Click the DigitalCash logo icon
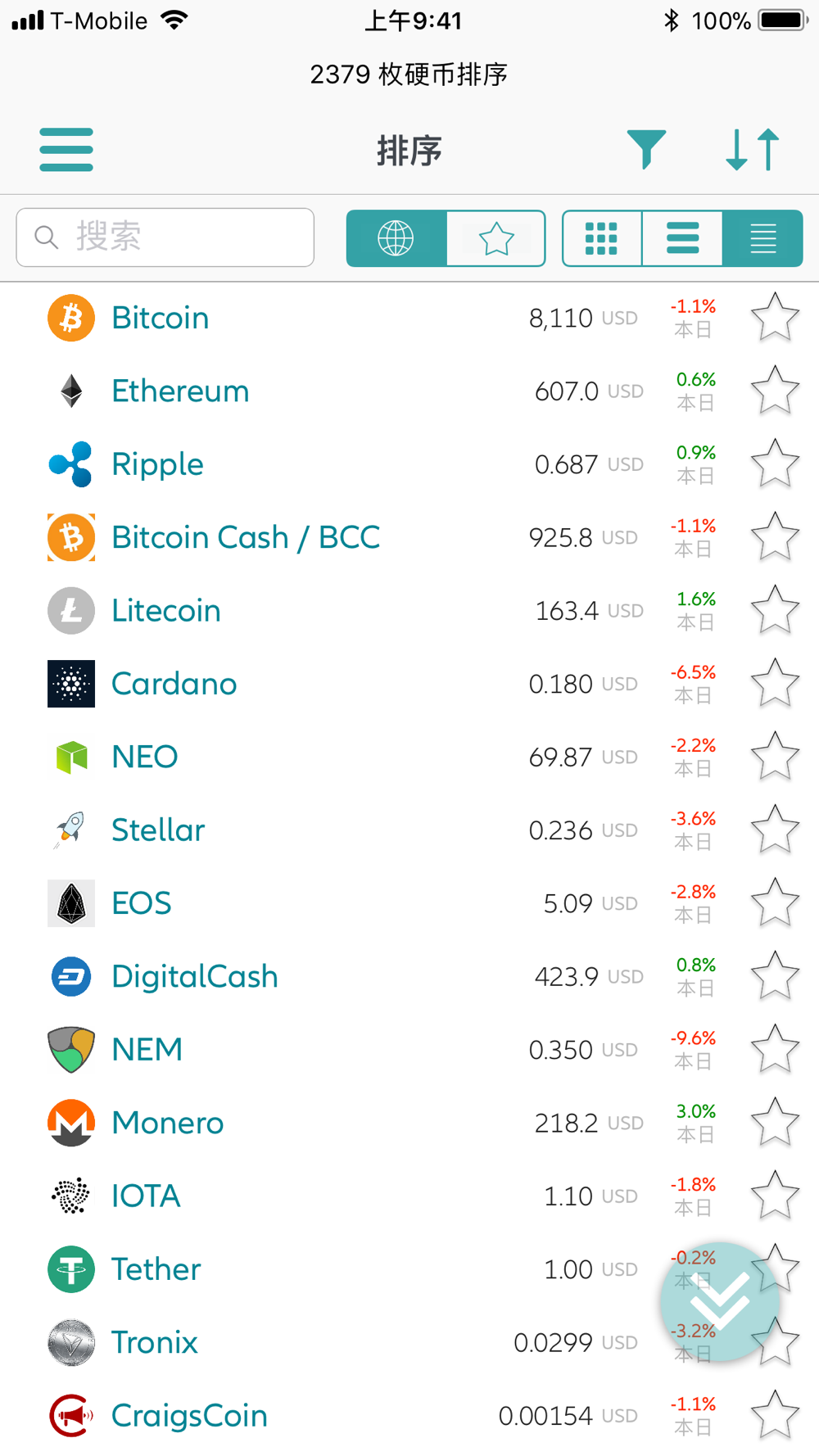The width and height of the screenshot is (819, 1456). point(71,976)
